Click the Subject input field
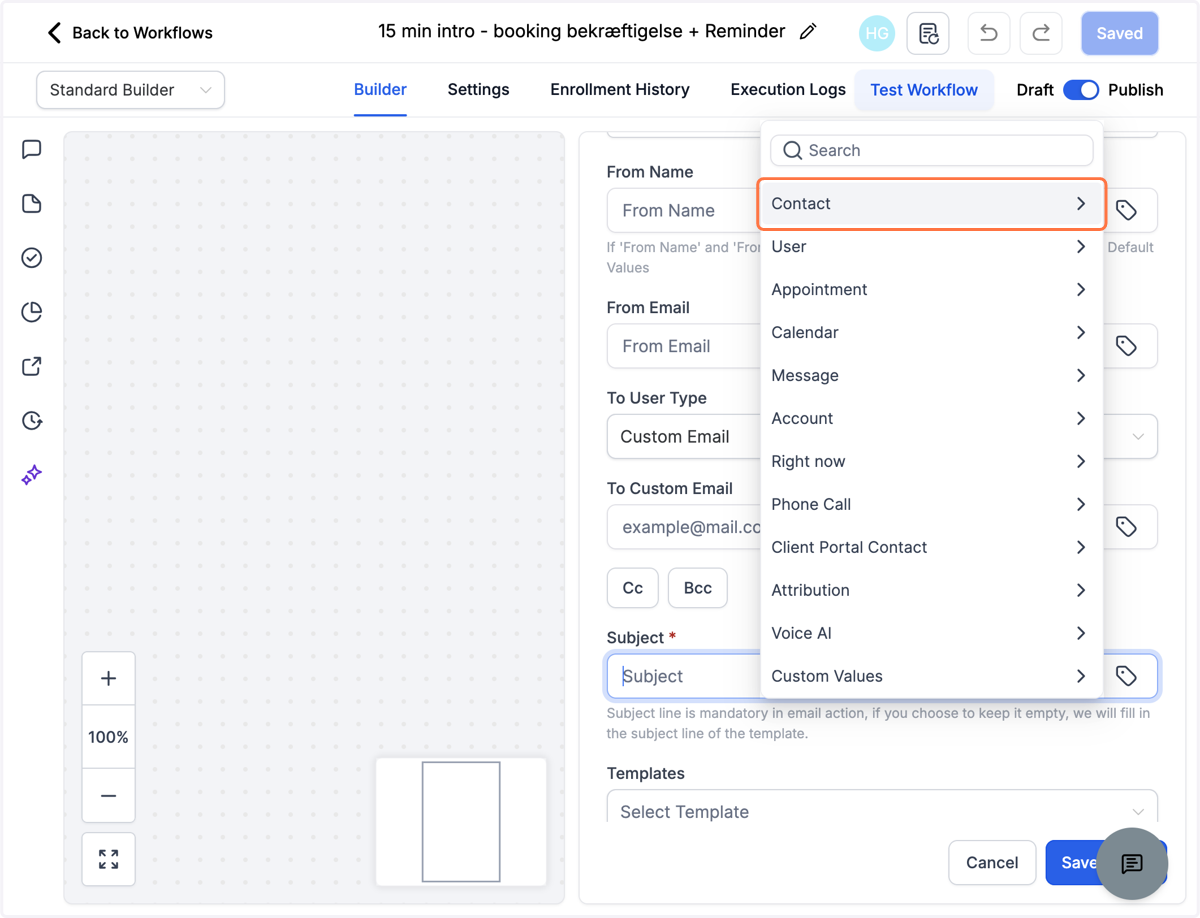 click(684, 676)
